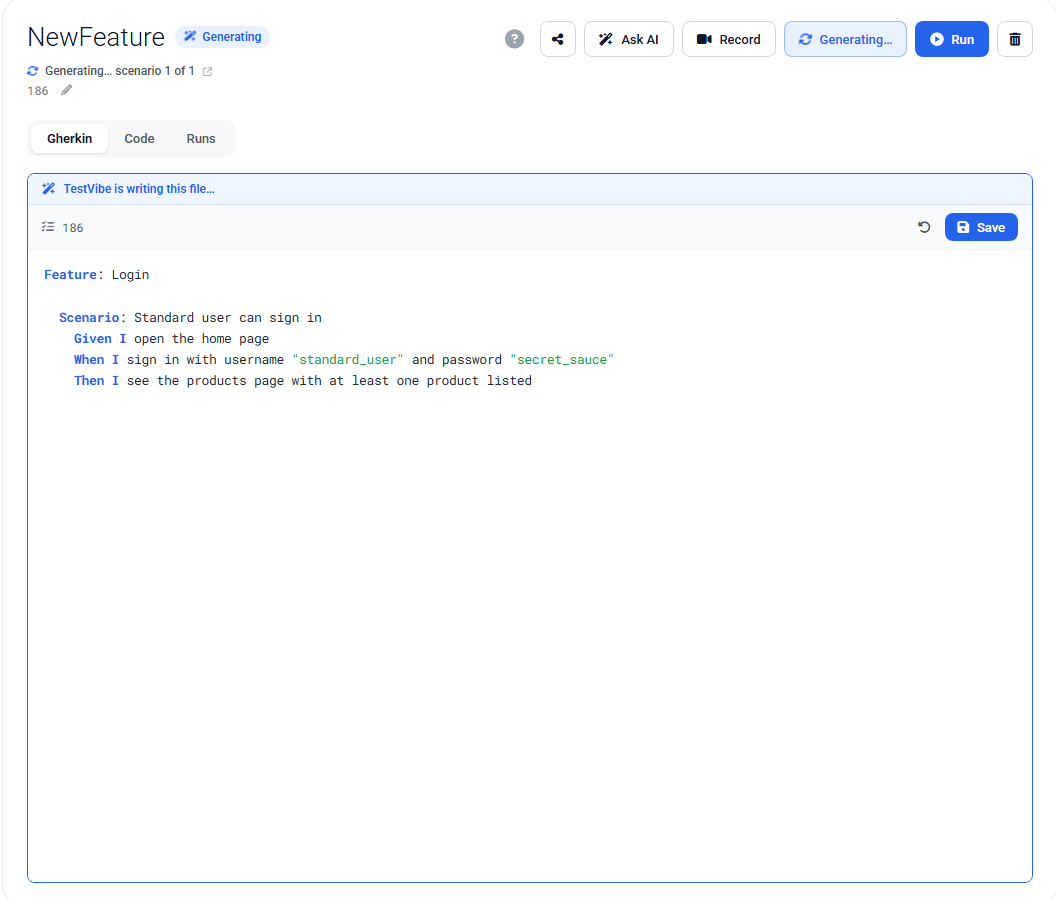
Task: Click the share icon button
Action: pyautogui.click(x=558, y=39)
